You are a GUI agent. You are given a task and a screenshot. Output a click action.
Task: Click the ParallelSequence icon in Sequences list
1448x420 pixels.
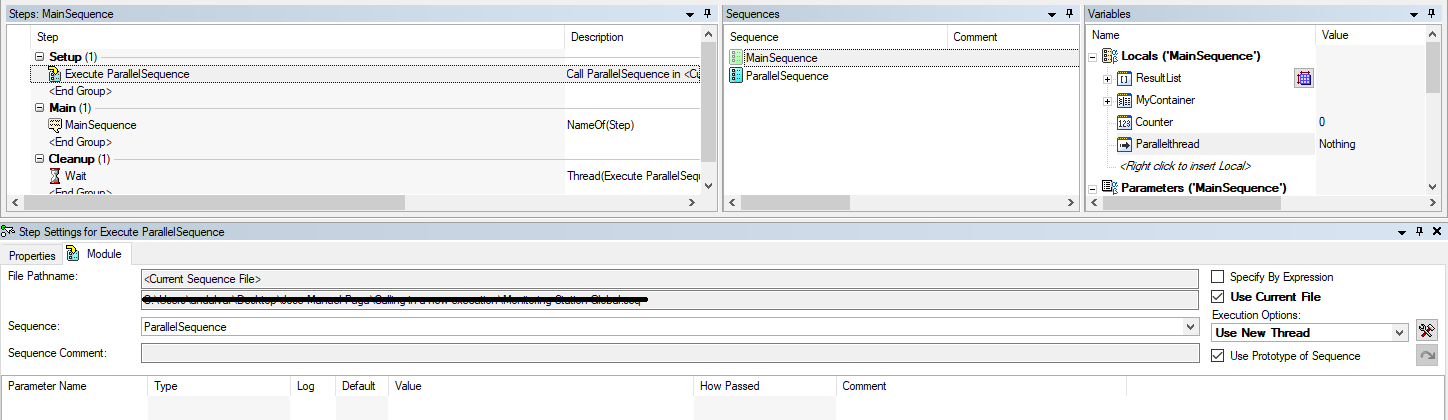coord(737,76)
